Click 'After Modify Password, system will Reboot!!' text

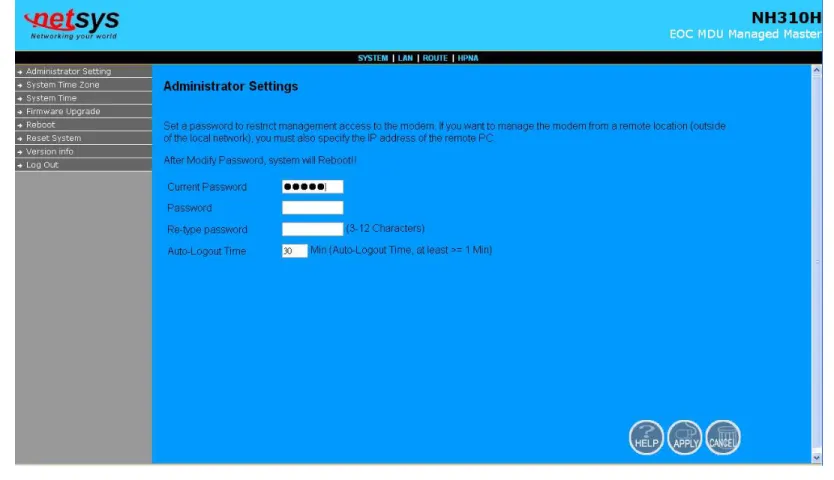pos(260,160)
